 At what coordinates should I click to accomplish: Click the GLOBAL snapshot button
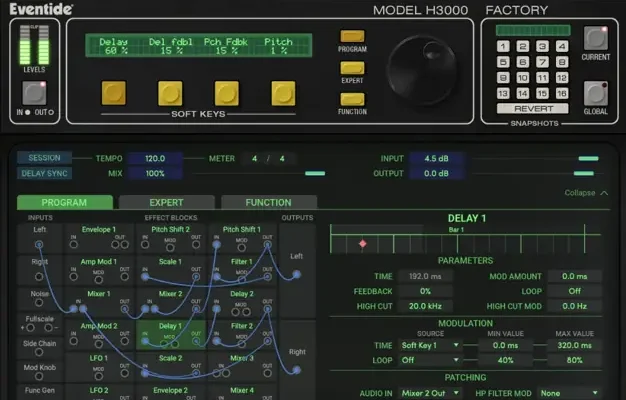596,93
